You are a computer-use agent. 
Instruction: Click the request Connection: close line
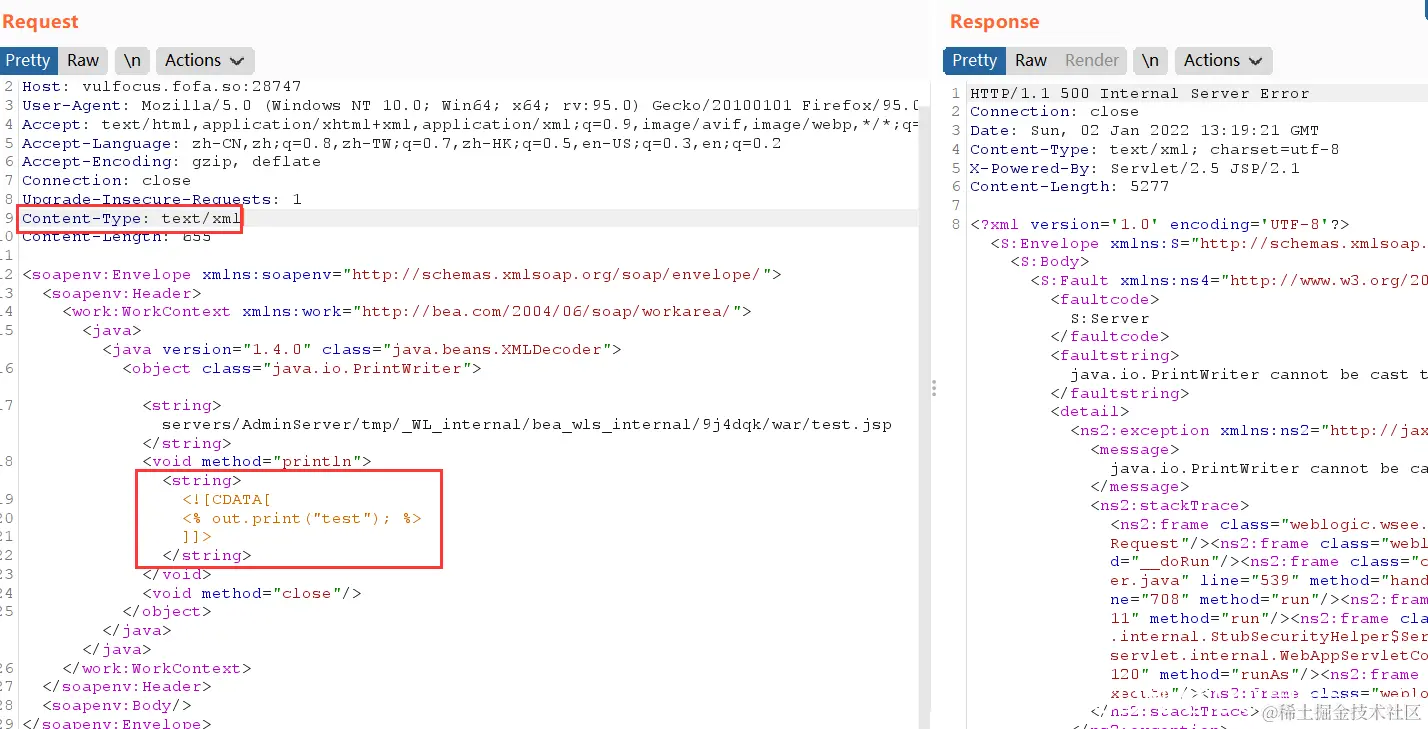106,180
